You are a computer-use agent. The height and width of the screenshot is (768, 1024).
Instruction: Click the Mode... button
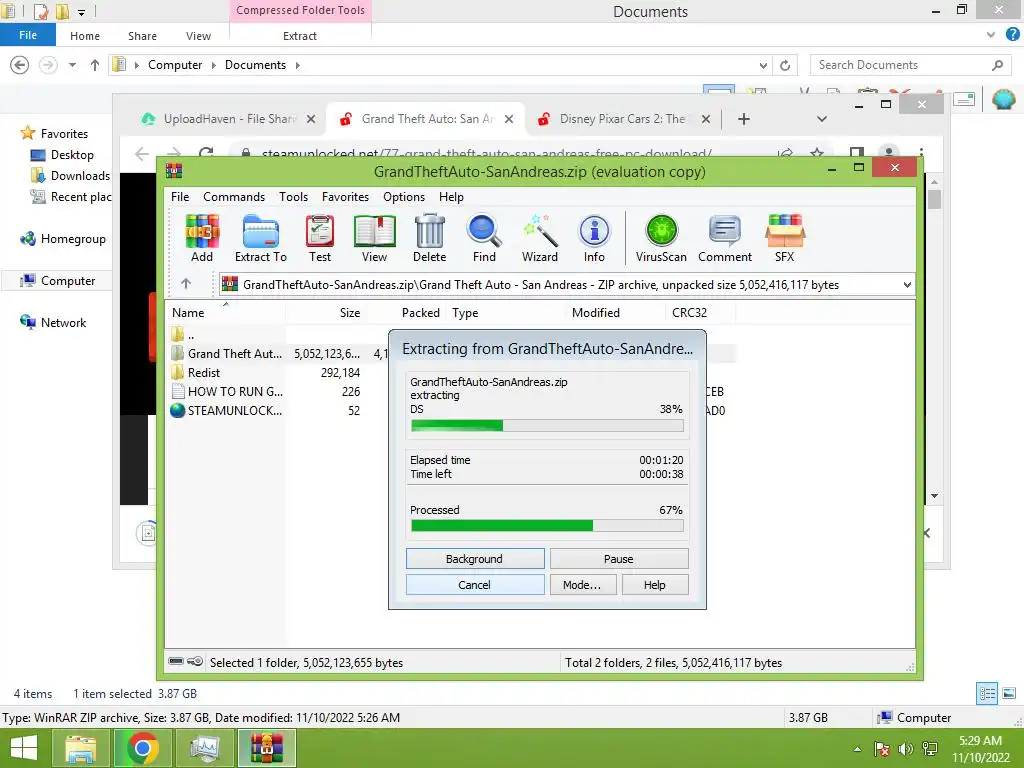(x=582, y=585)
